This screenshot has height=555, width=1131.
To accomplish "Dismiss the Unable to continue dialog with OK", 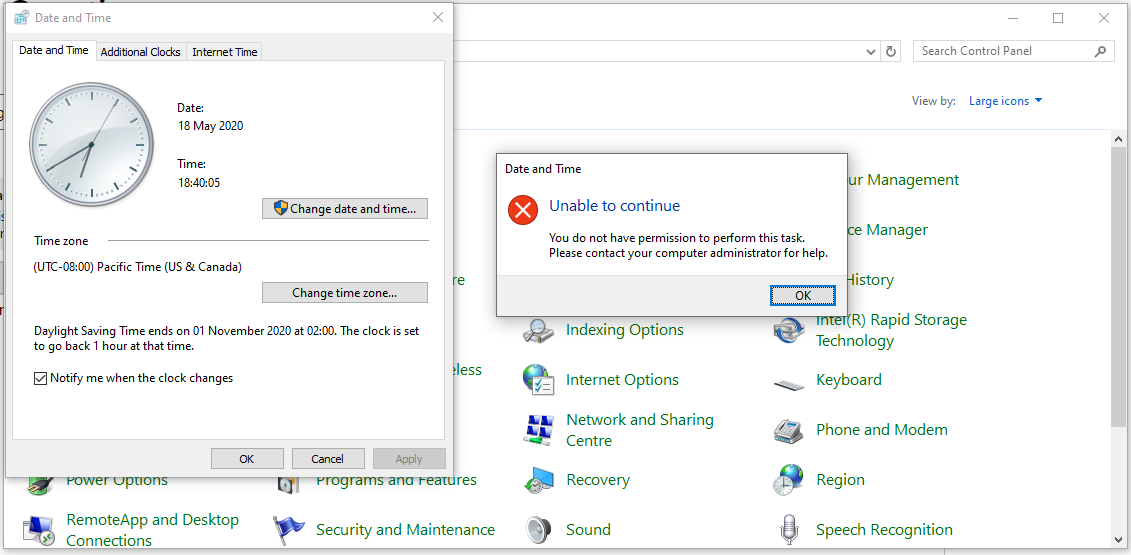I will (x=803, y=296).
